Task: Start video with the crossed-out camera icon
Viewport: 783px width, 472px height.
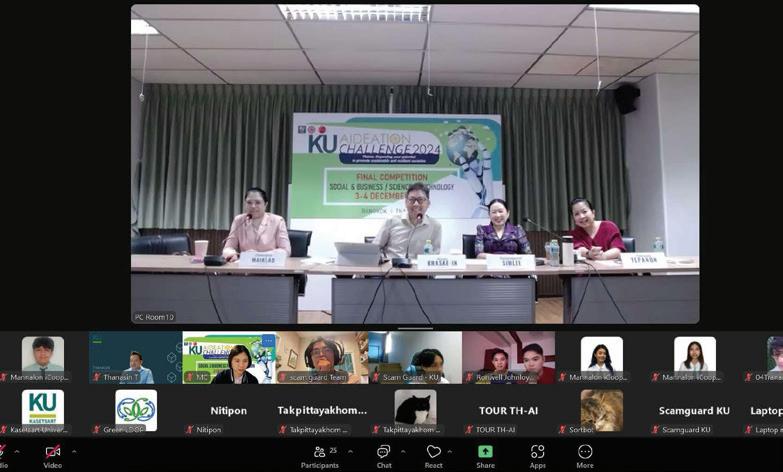Action: coord(52,452)
